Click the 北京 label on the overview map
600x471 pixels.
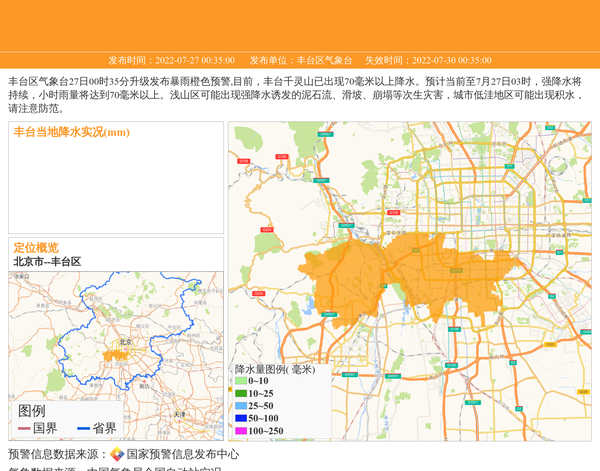click(x=125, y=342)
